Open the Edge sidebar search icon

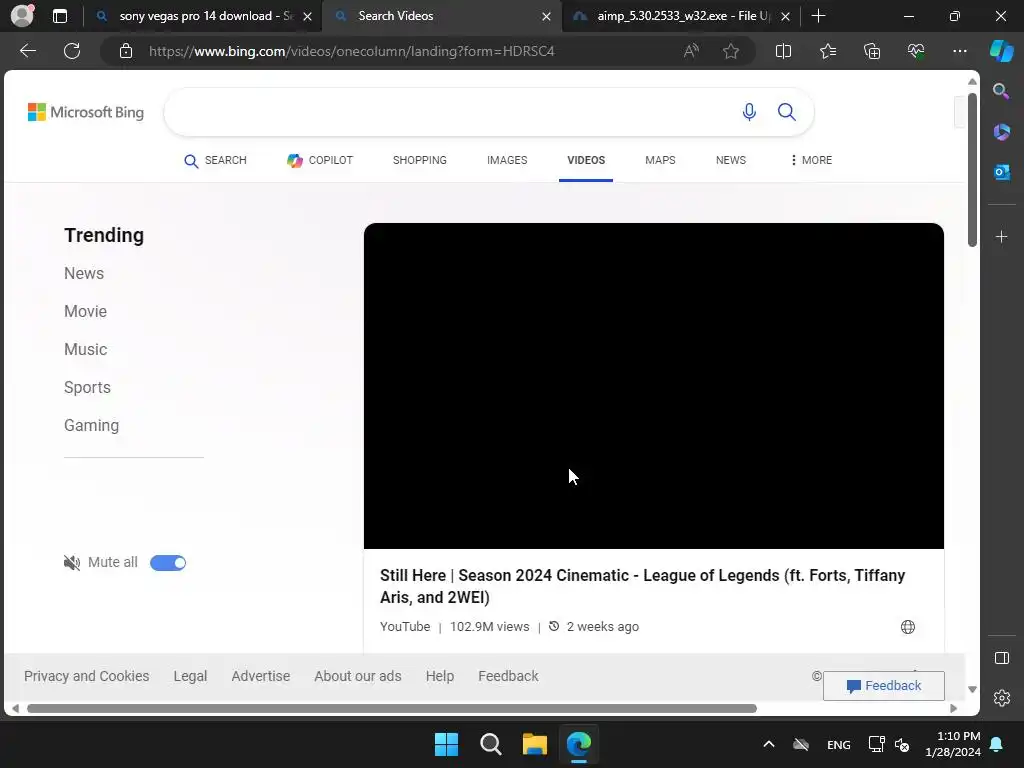[x=1001, y=91]
